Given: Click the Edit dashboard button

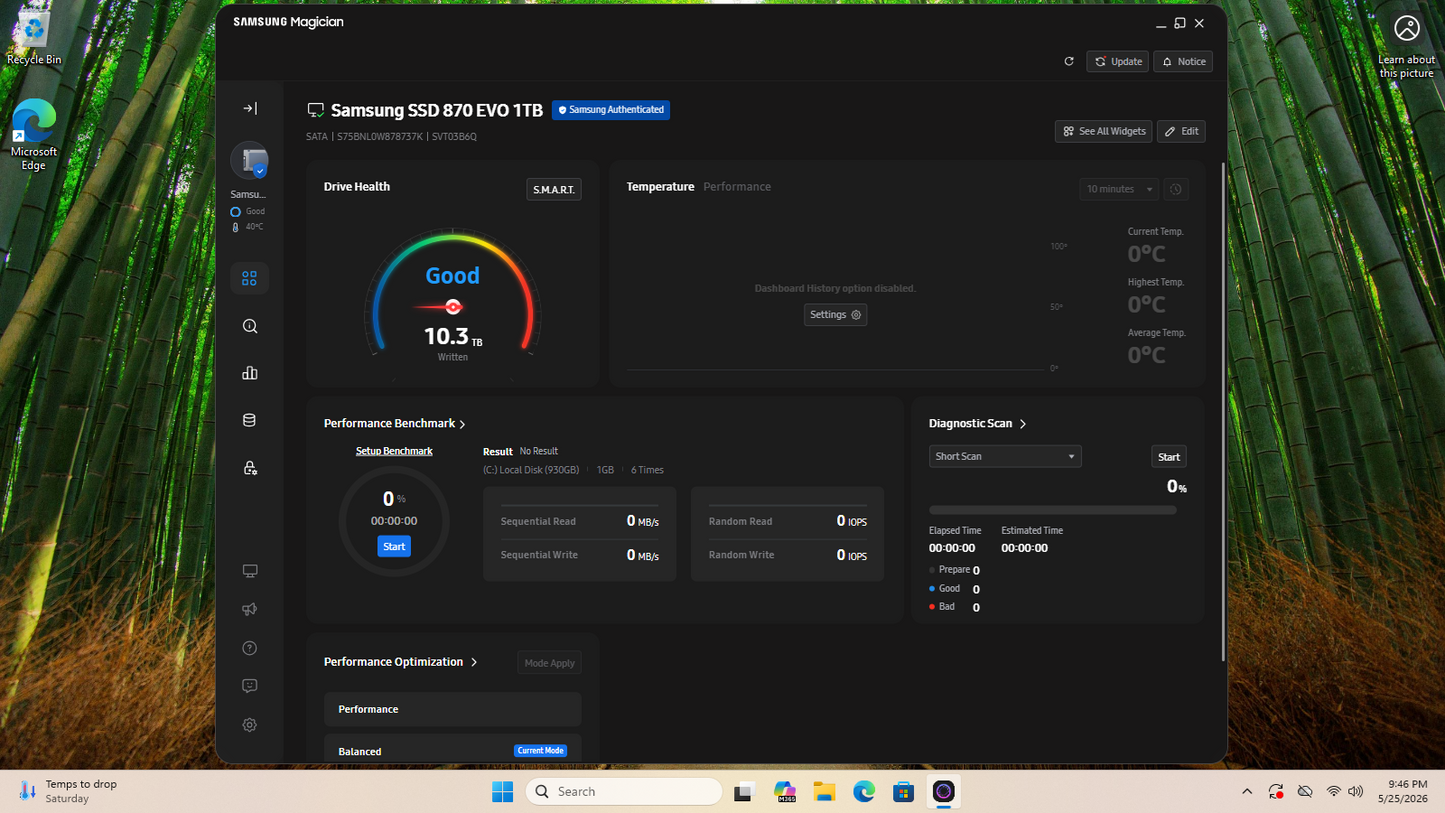Looking at the screenshot, I should pyautogui.click(x=1181, y=132).
